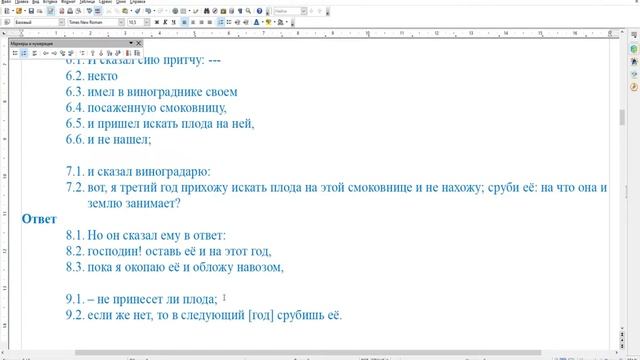Click Move down icon in bullets toolbar
Screen dimensions: 640x360
pos(101,53)
